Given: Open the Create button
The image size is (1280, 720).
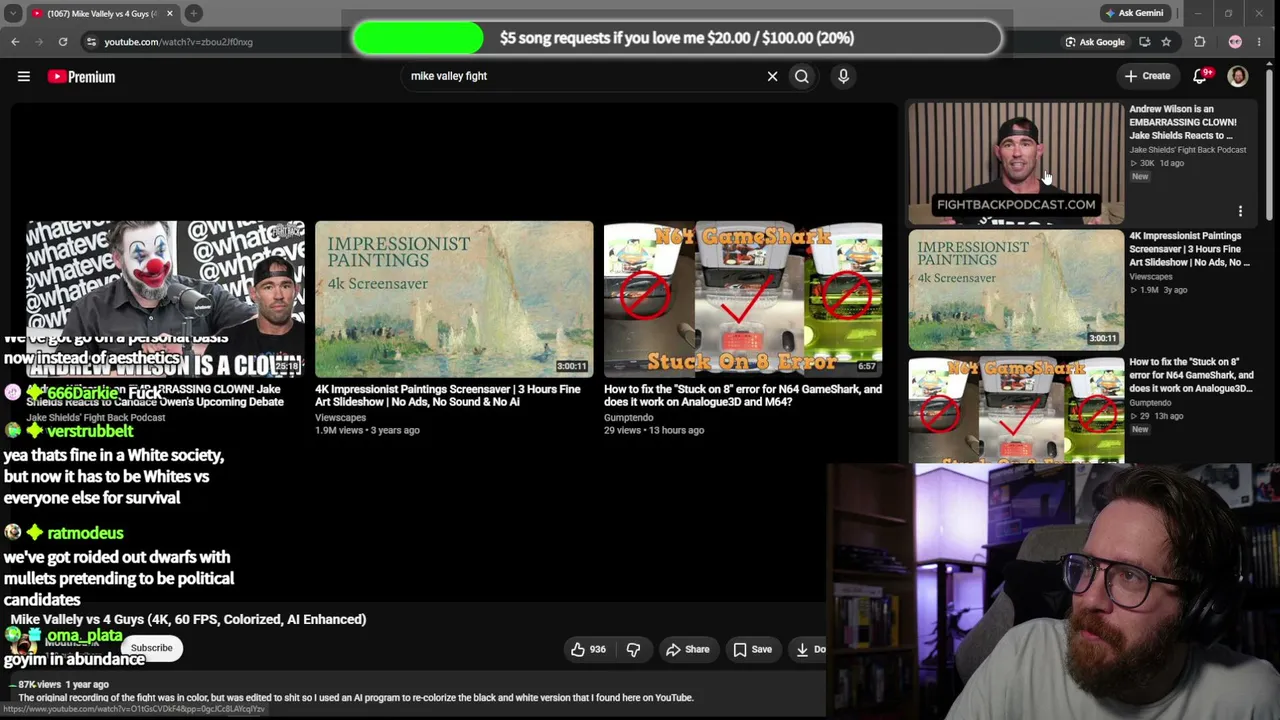Looking at the screenshot, I should pos(1147,76).
